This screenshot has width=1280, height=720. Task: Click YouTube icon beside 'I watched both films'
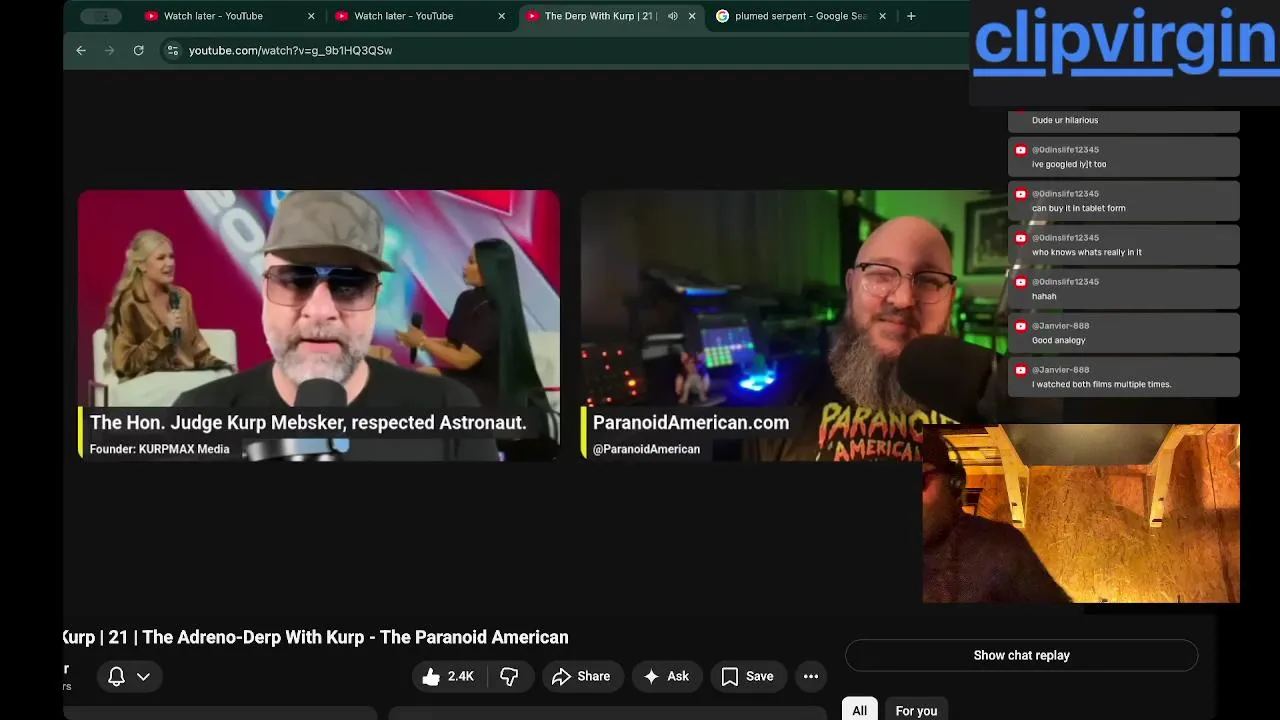(1020, 370)
